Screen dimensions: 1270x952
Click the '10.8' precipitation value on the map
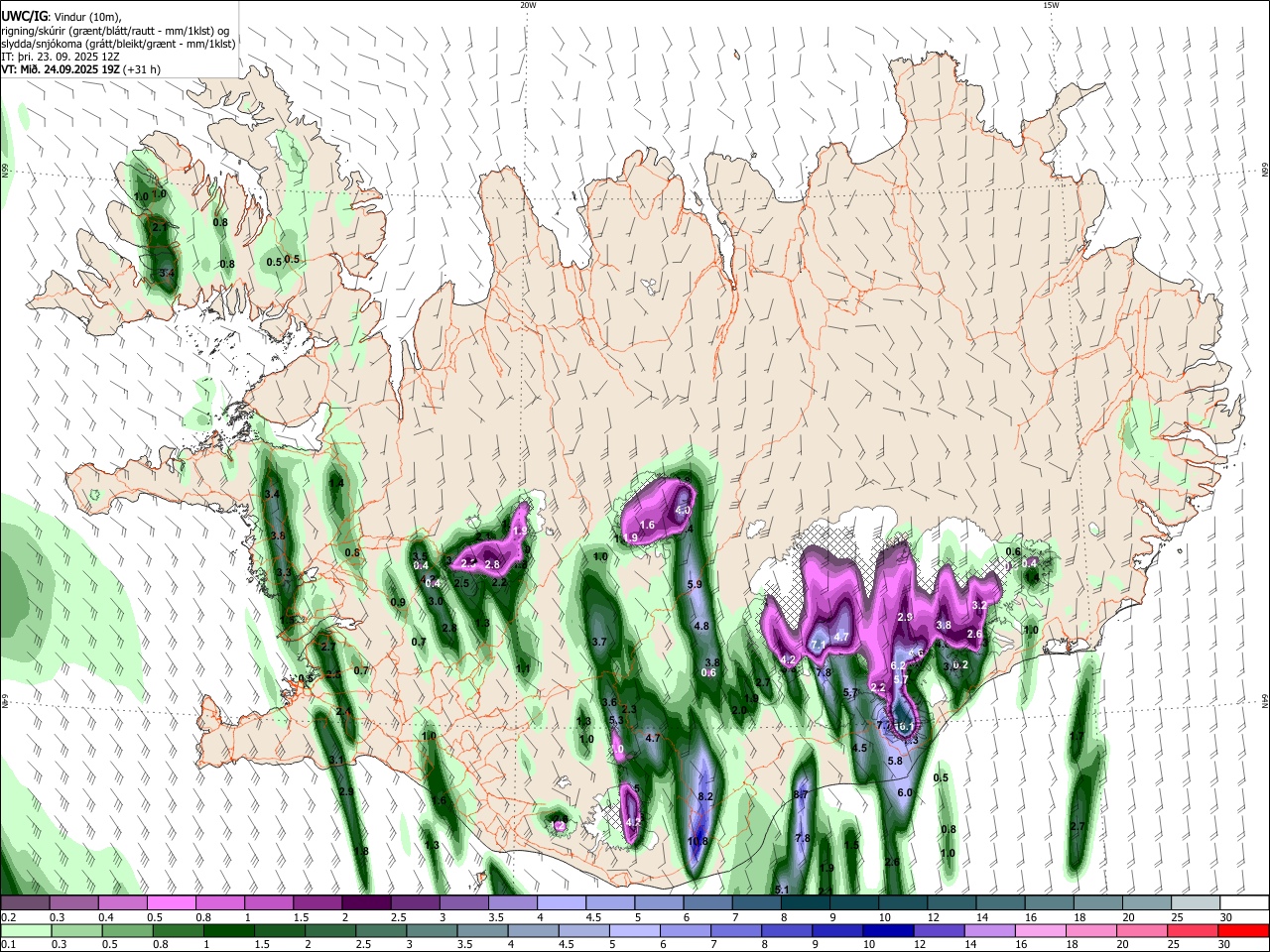coord(698,841)
